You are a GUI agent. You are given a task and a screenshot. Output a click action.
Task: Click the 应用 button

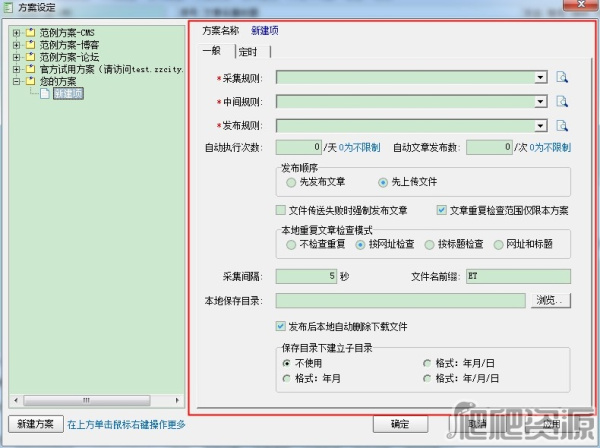pos(551,424)
